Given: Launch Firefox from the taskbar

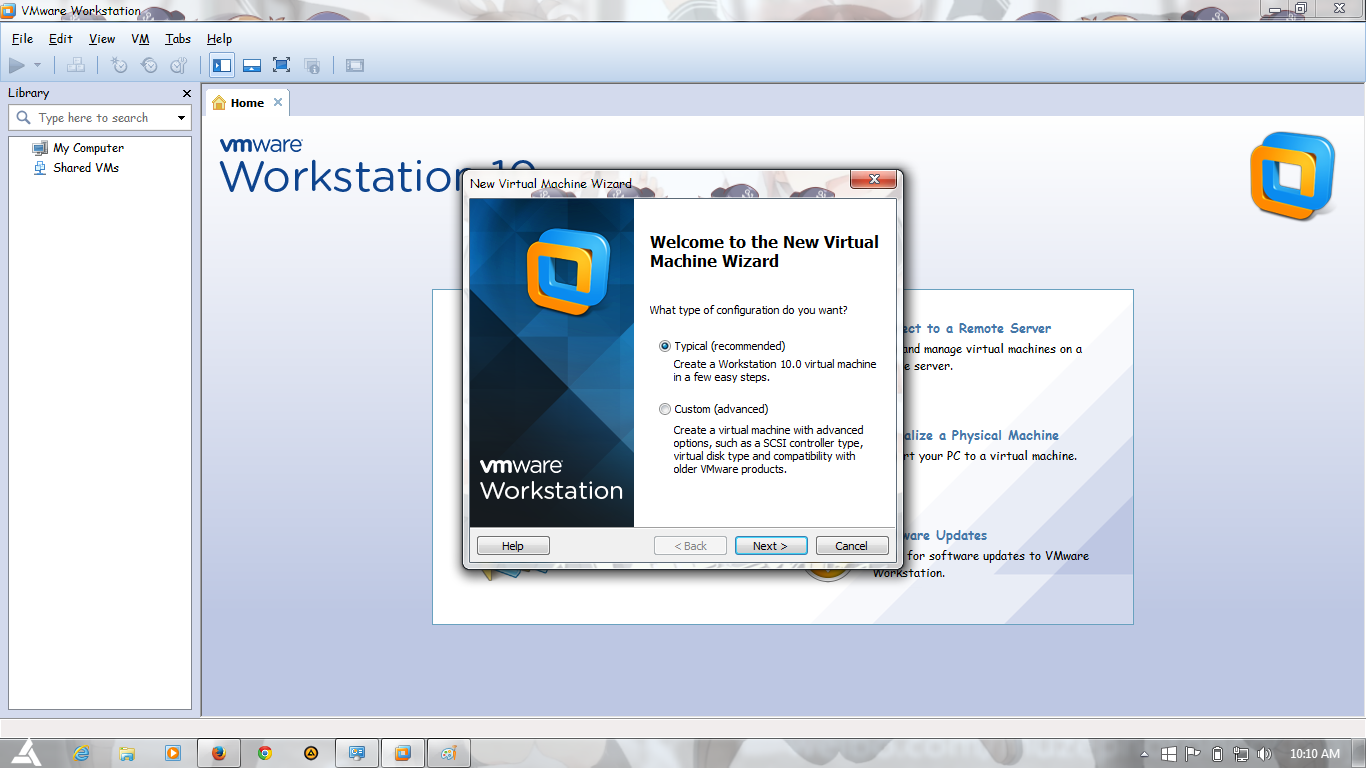Looking at the screenshot, I should 218,753.
